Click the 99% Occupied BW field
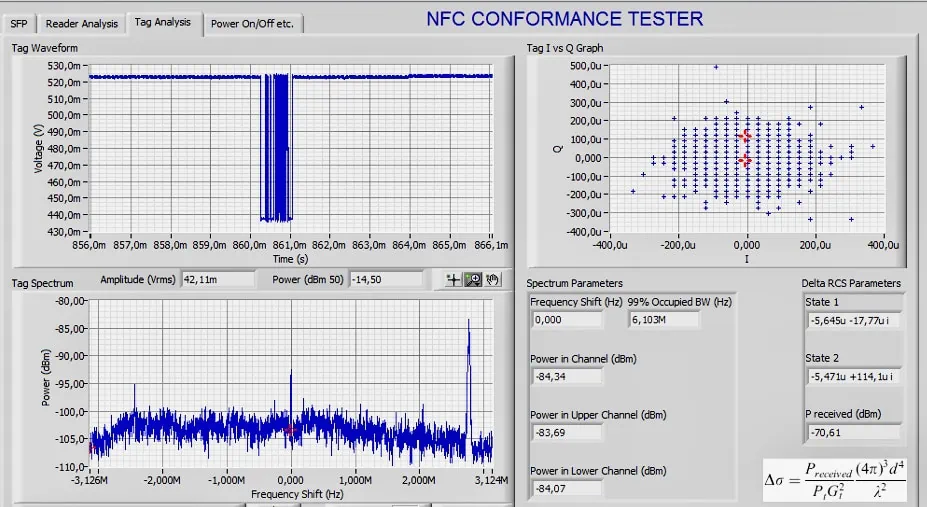Screen dimensions: 927x507 click(x=664, y=320)
